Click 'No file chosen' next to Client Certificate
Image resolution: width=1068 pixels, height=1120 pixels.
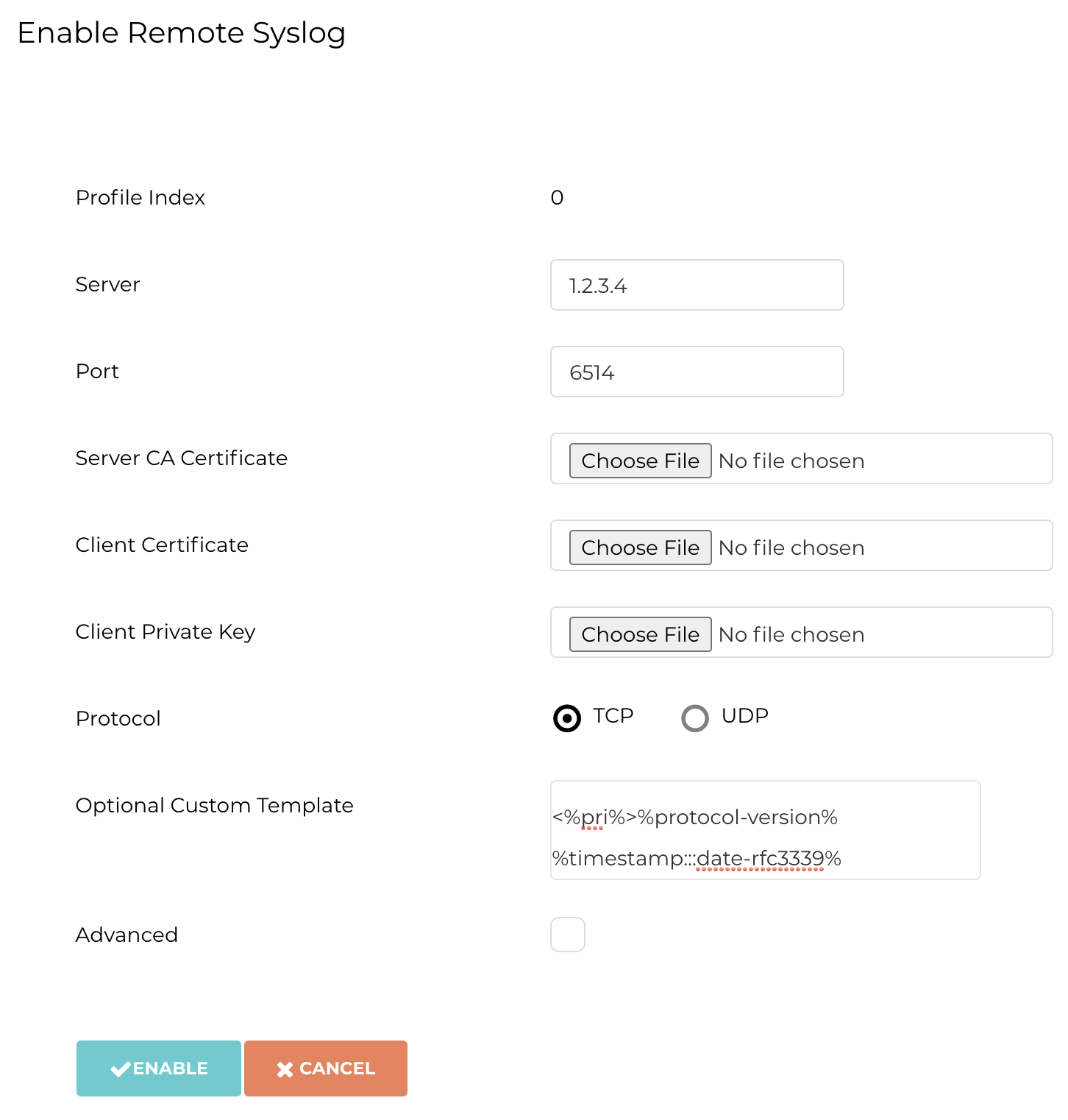click(x=791, y=547)
